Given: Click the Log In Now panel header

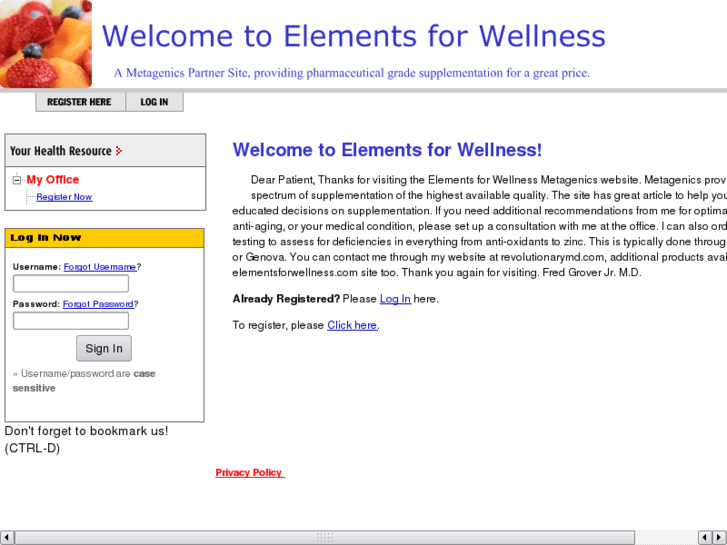Looking at the screenshot, I should [104, 238].
